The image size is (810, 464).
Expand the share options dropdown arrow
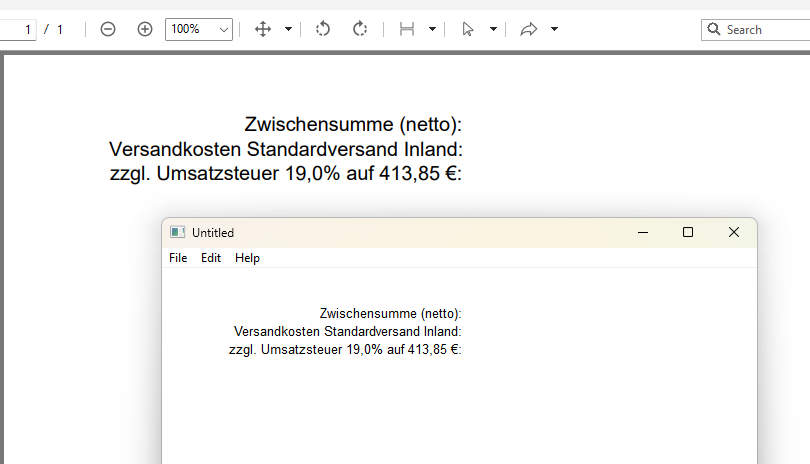[x=554, y=29]
